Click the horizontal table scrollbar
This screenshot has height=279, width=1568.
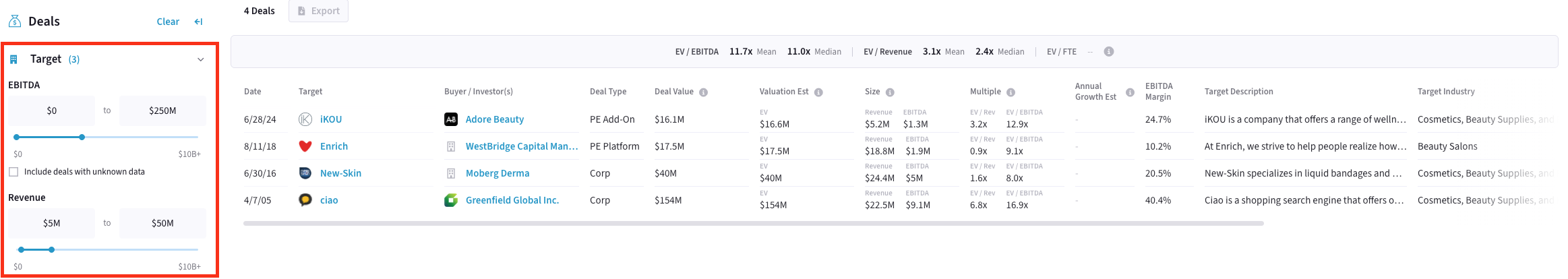click(754, 223)
